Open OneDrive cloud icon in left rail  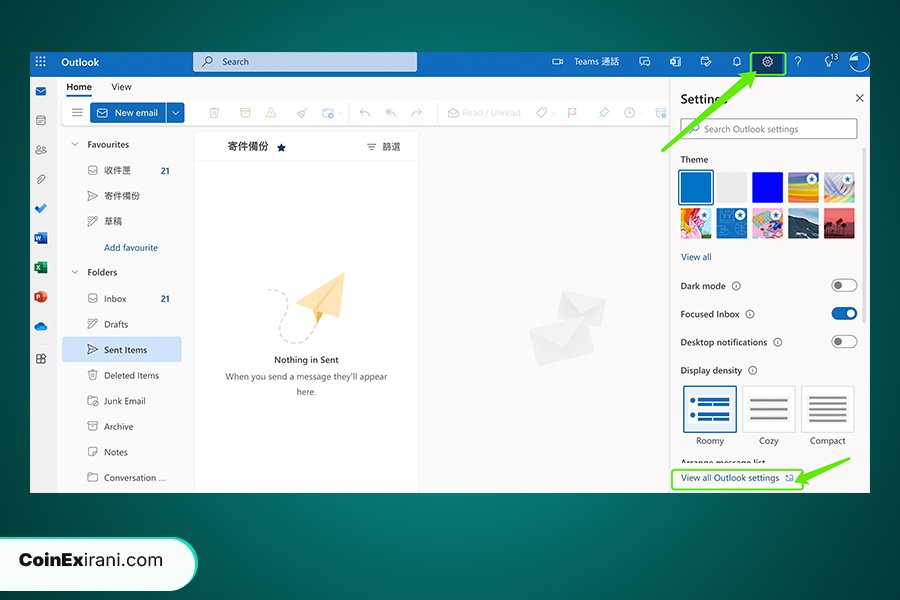(x=41, y=326)
